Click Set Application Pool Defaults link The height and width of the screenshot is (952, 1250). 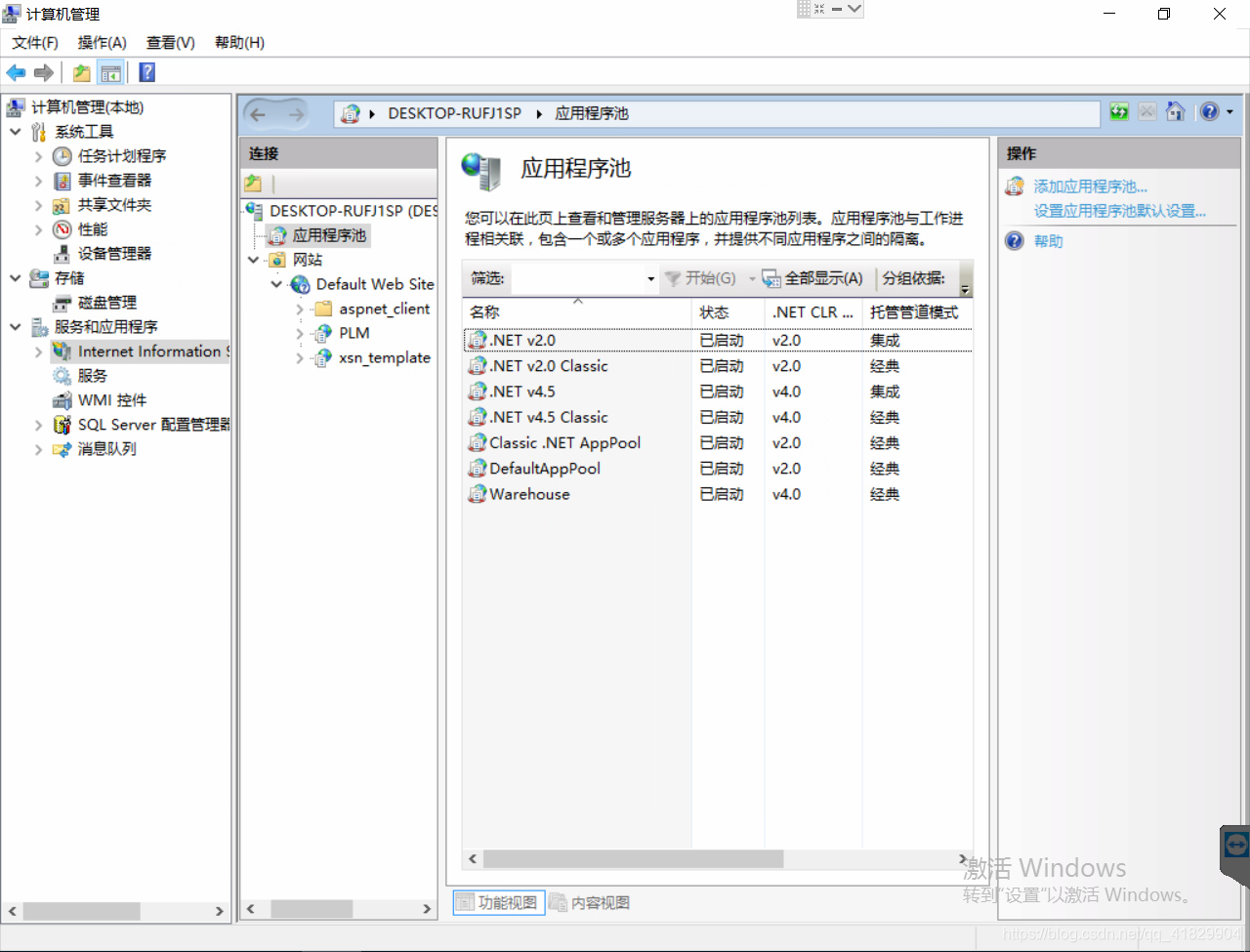pos(1120,211)
